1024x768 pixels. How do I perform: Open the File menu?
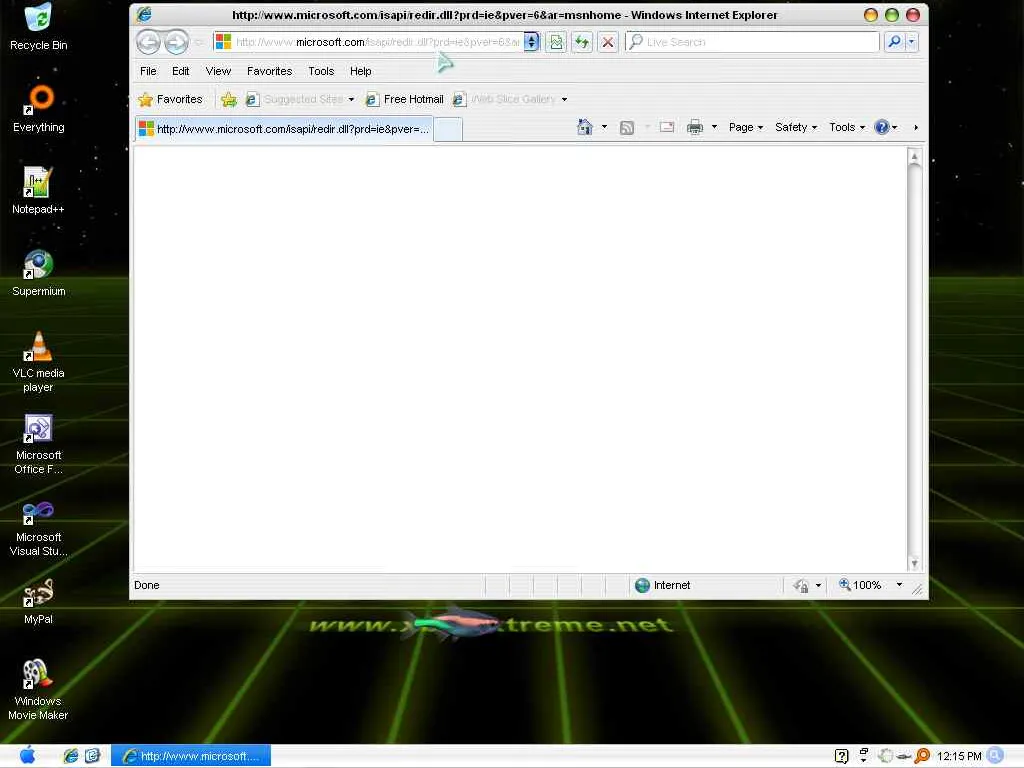148,71
